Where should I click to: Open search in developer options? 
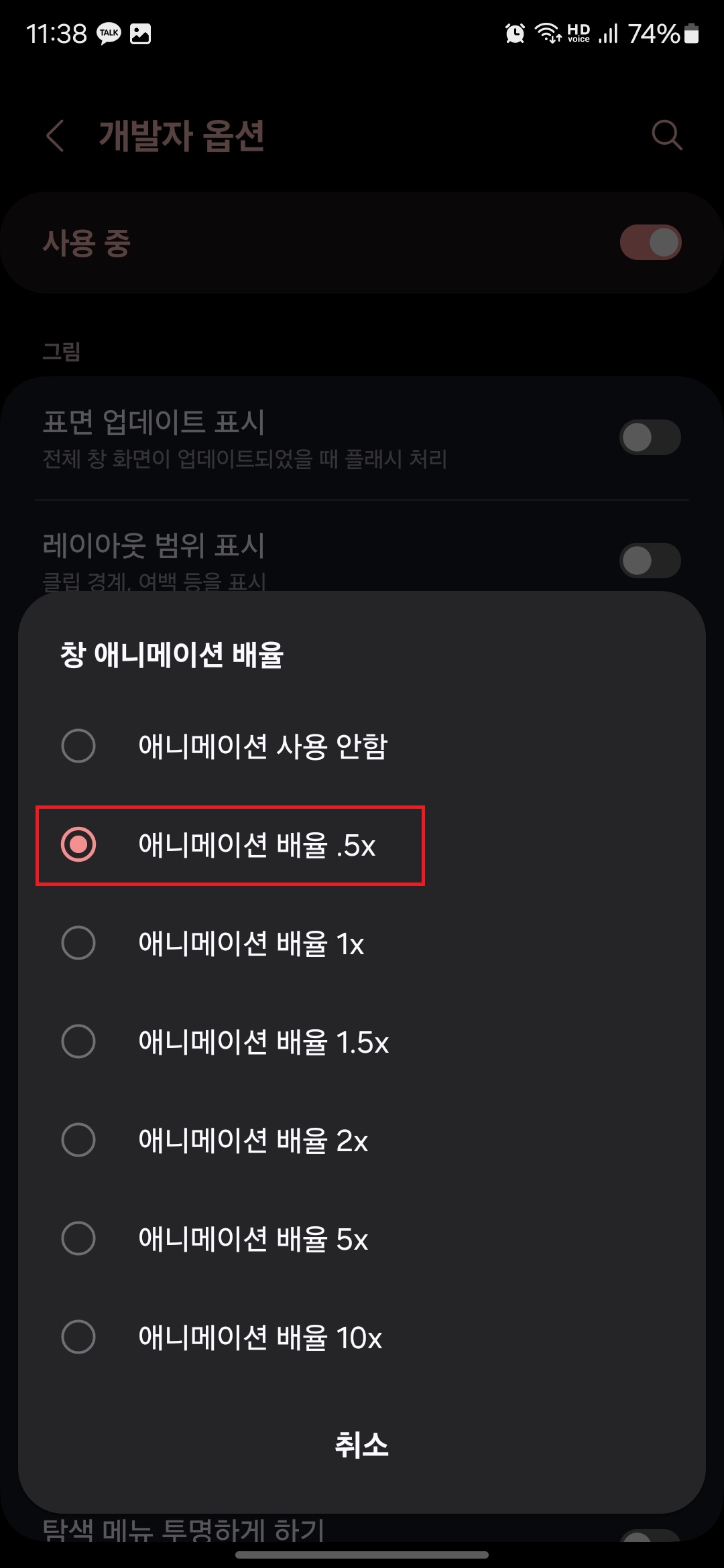pos(667,136)
